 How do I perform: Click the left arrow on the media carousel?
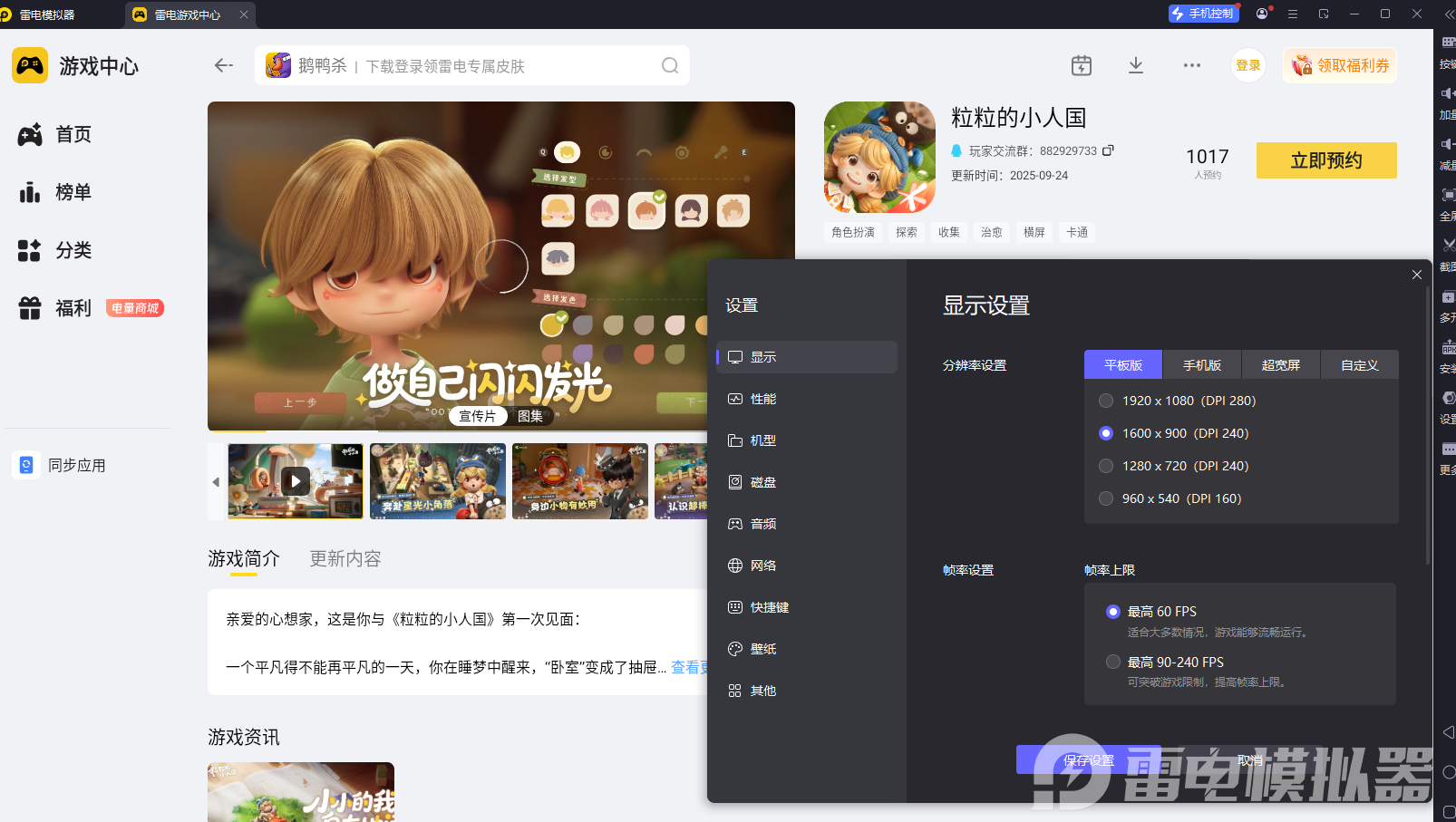215,481
